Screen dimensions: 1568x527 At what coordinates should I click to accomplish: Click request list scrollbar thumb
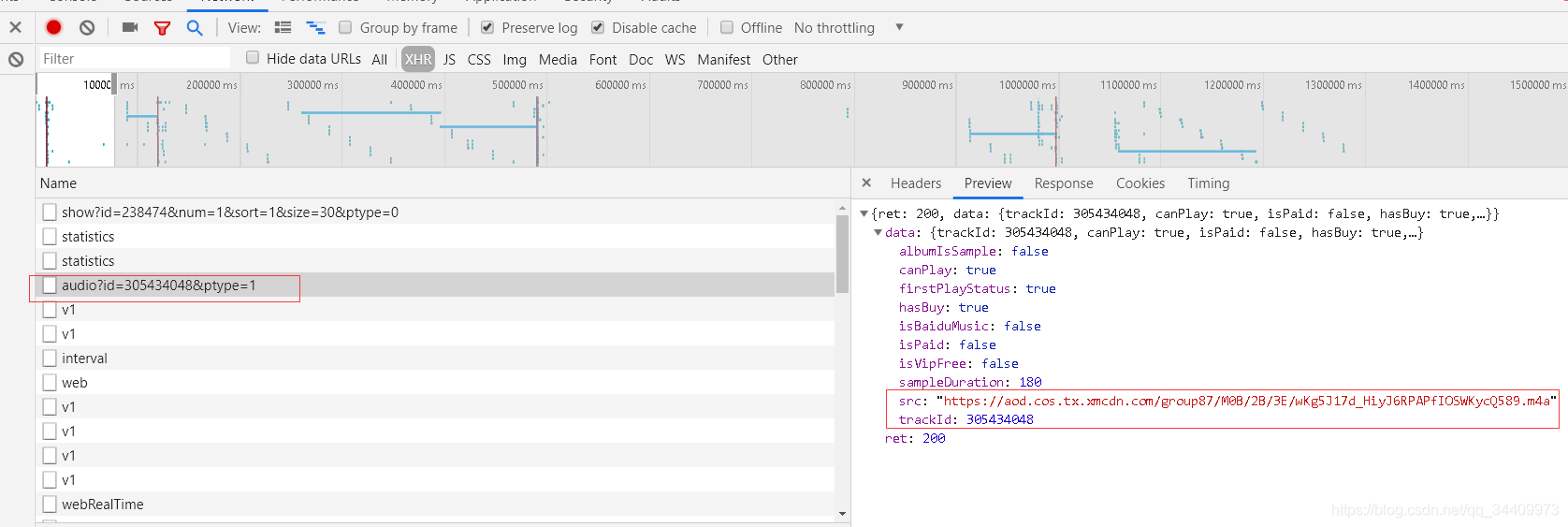[843, 253]
